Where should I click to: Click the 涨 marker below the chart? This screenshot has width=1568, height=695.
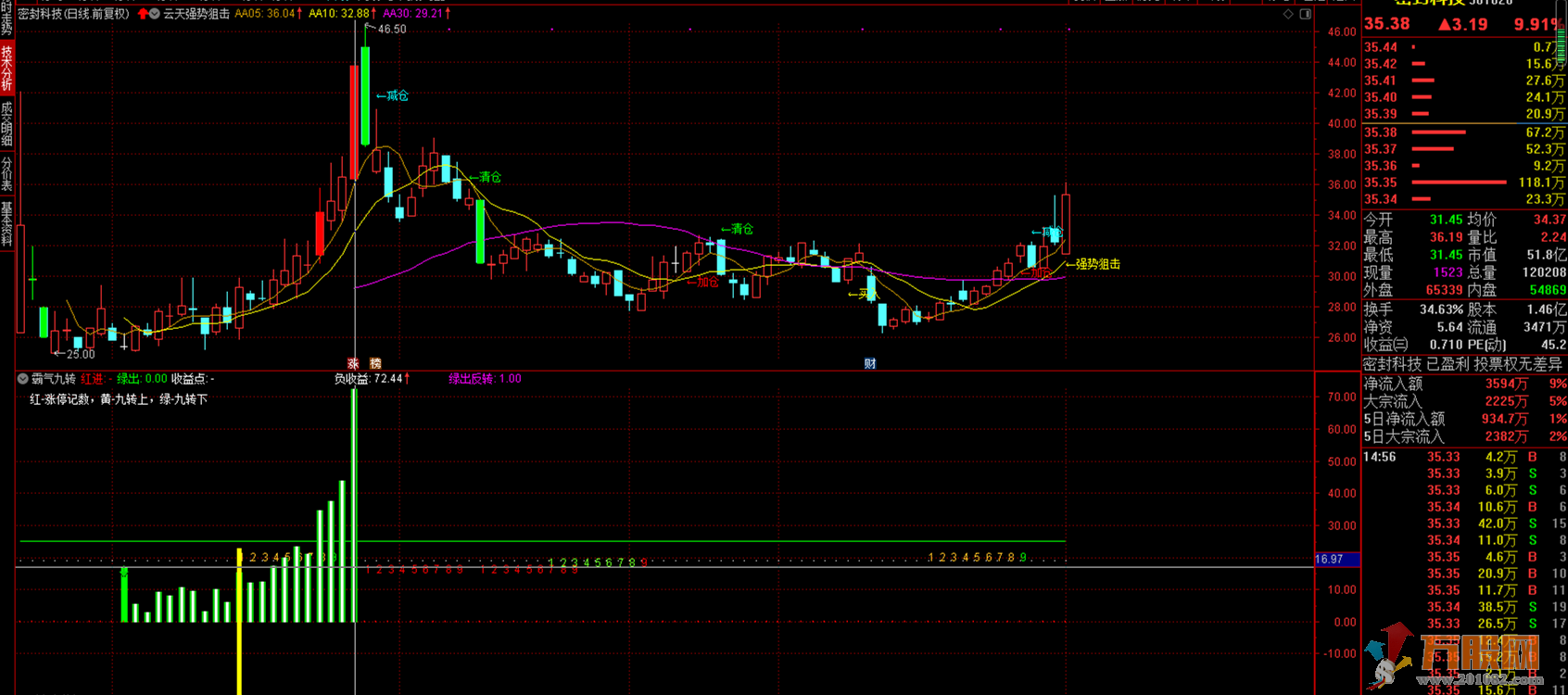[353, 363]
